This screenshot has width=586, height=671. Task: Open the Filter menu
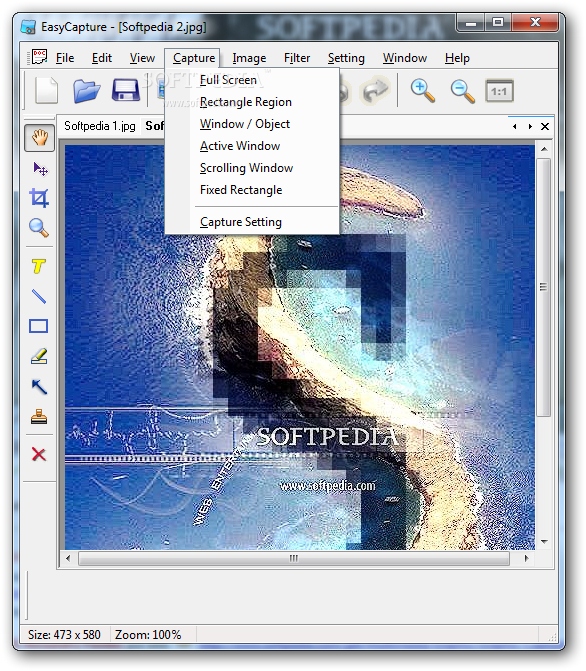297,58
